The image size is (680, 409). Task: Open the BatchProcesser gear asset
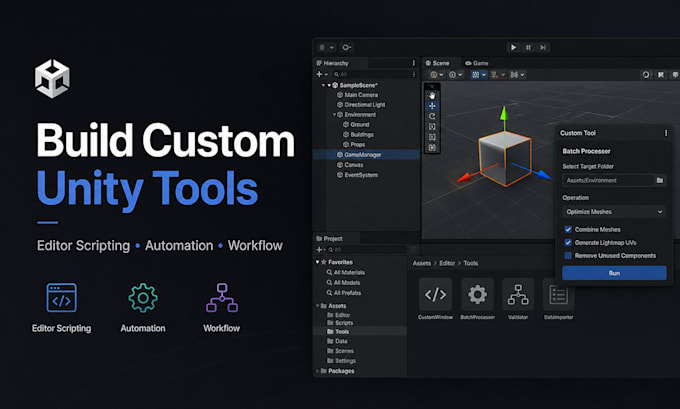(x=477, y=294)
